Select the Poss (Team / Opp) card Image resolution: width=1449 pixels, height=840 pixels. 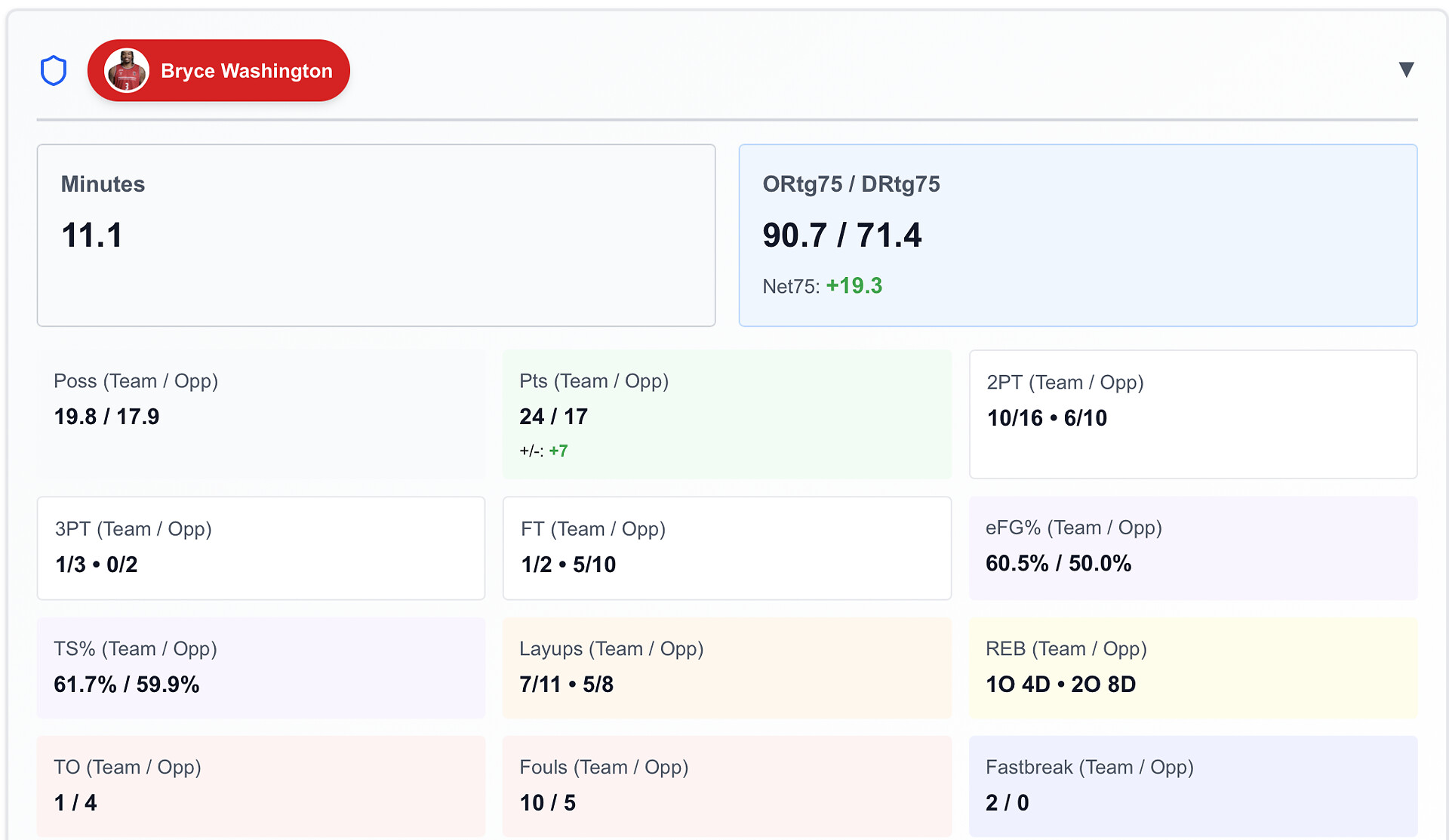pyautogui.click(x=260, y=414)
